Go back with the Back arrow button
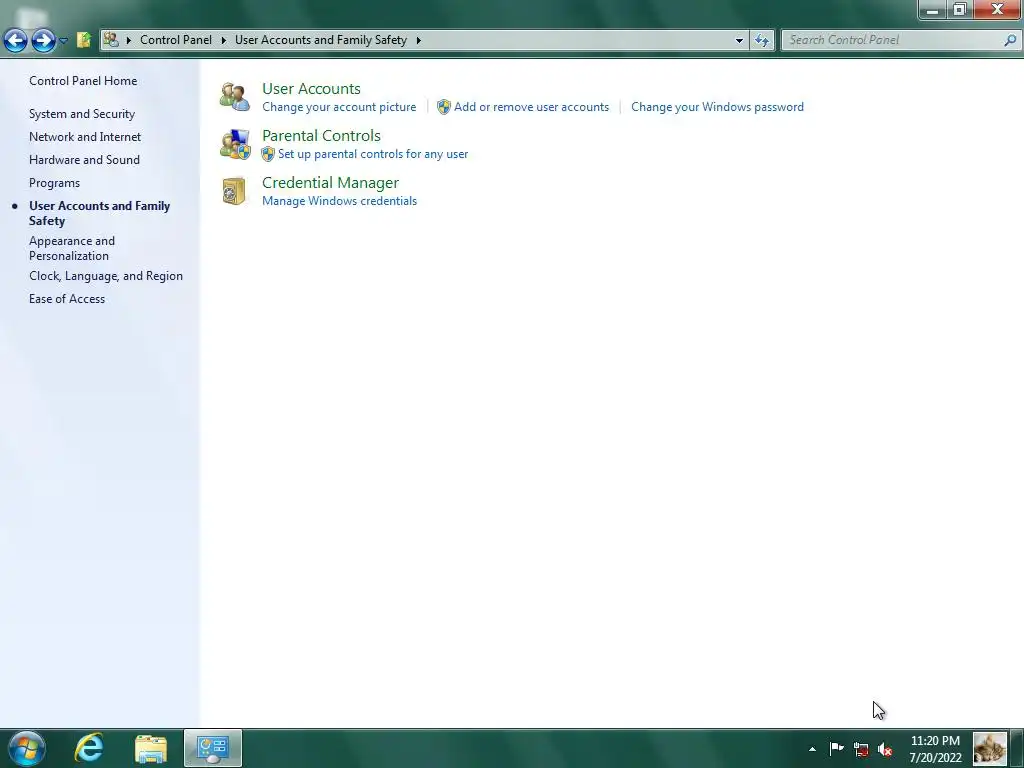 (16, 40)
